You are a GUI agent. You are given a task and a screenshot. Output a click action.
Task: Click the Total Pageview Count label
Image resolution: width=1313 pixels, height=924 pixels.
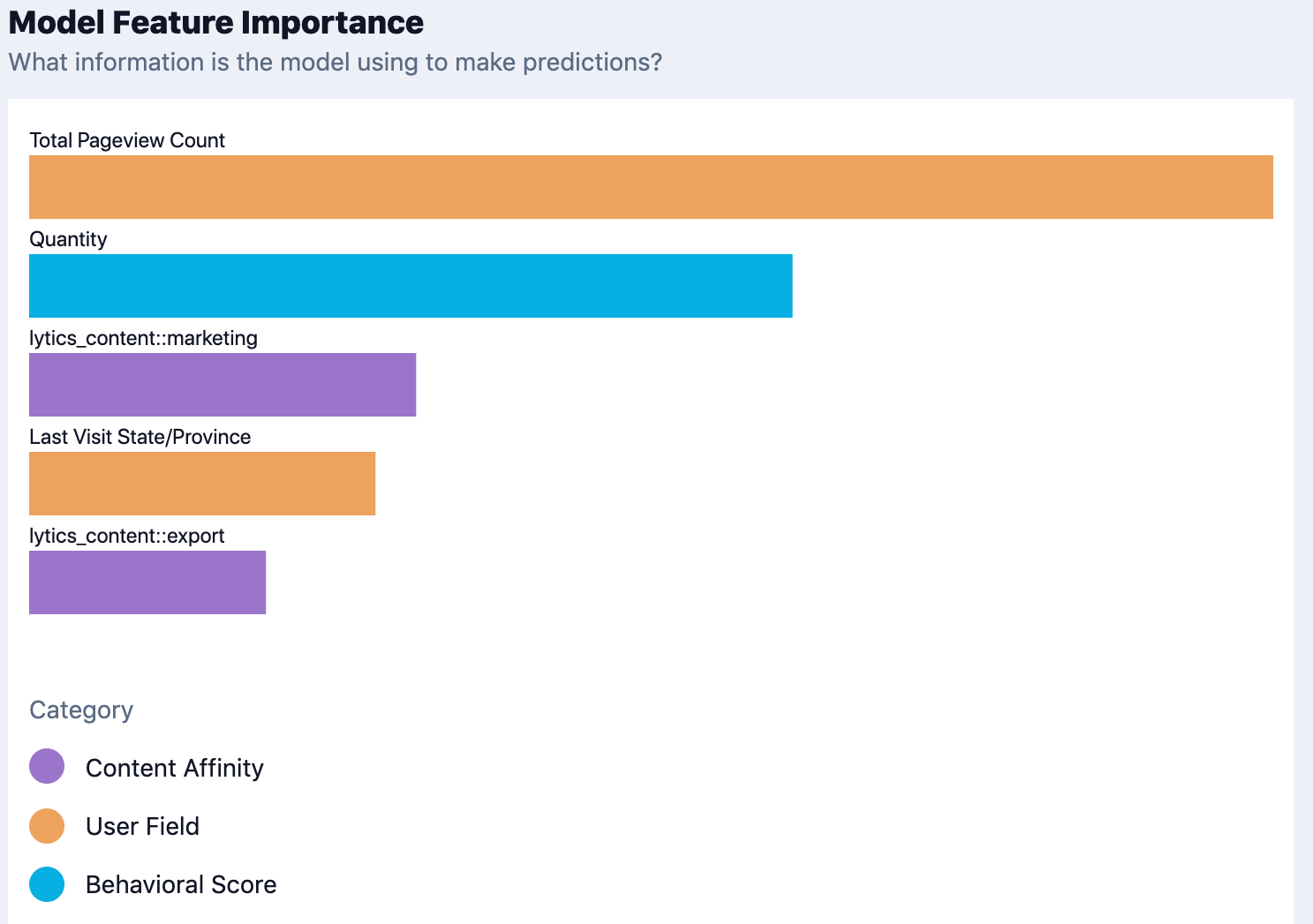coord(127,140)
